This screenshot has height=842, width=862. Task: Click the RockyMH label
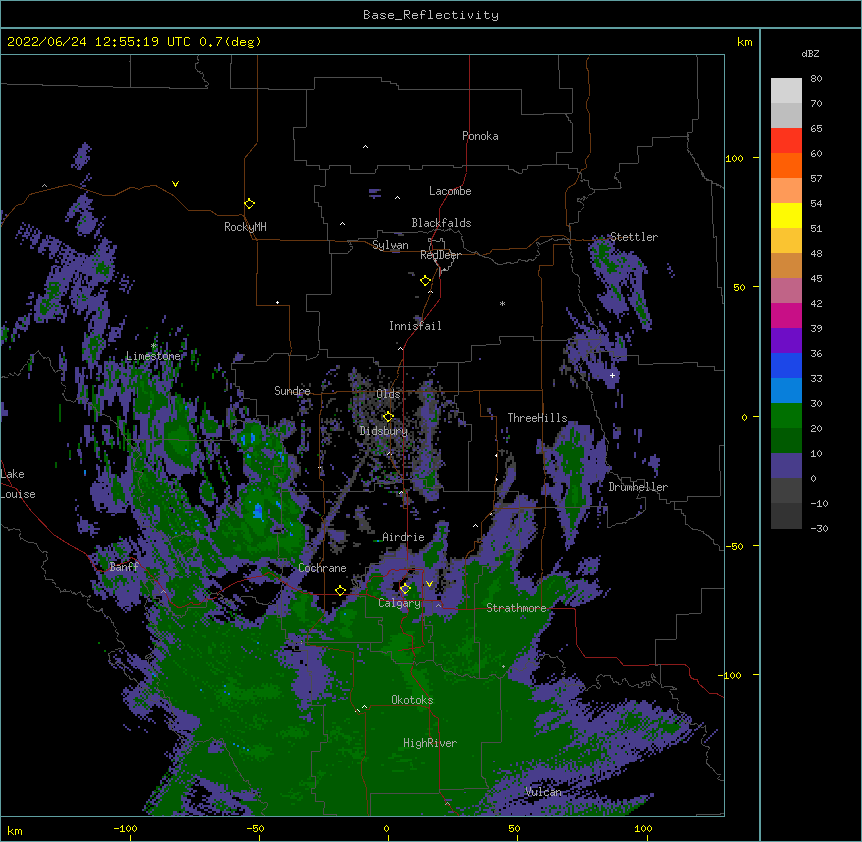coord(245,227)
